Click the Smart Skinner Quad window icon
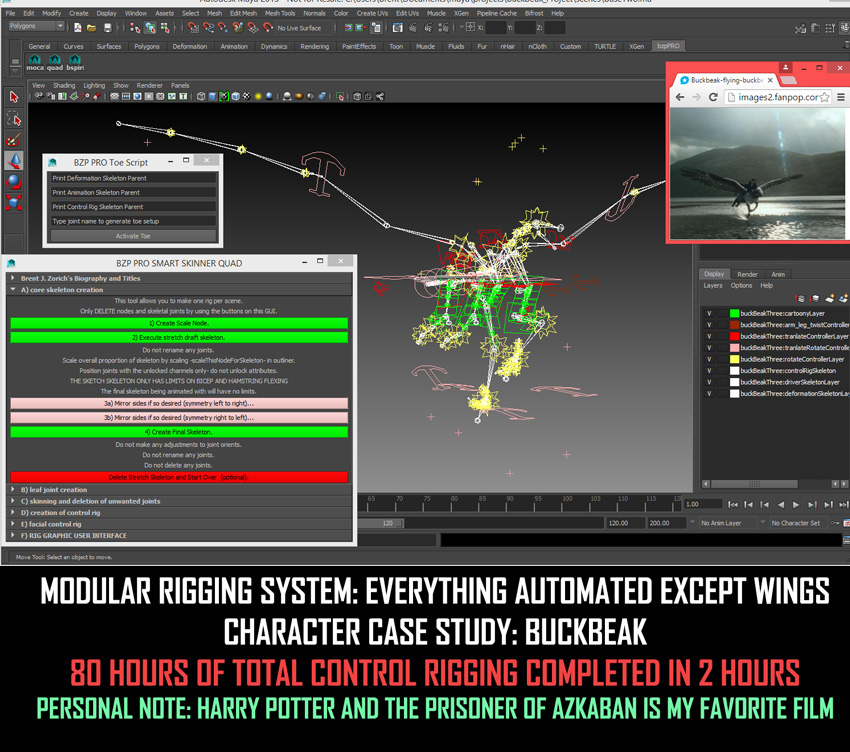Viewport: 850px width, 752px height. point(11,263)
